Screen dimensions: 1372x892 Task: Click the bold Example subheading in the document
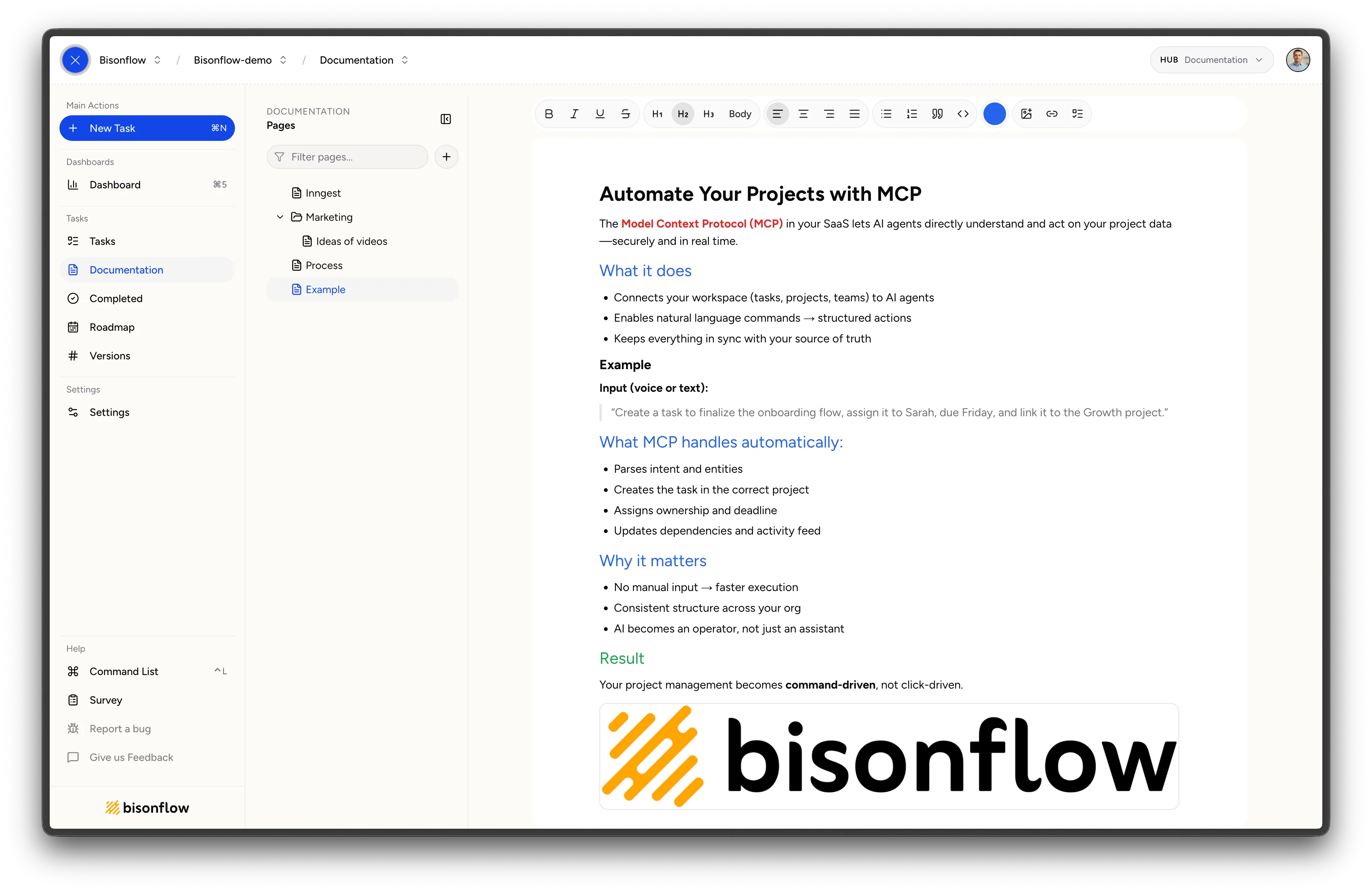(x=625, y=364)
